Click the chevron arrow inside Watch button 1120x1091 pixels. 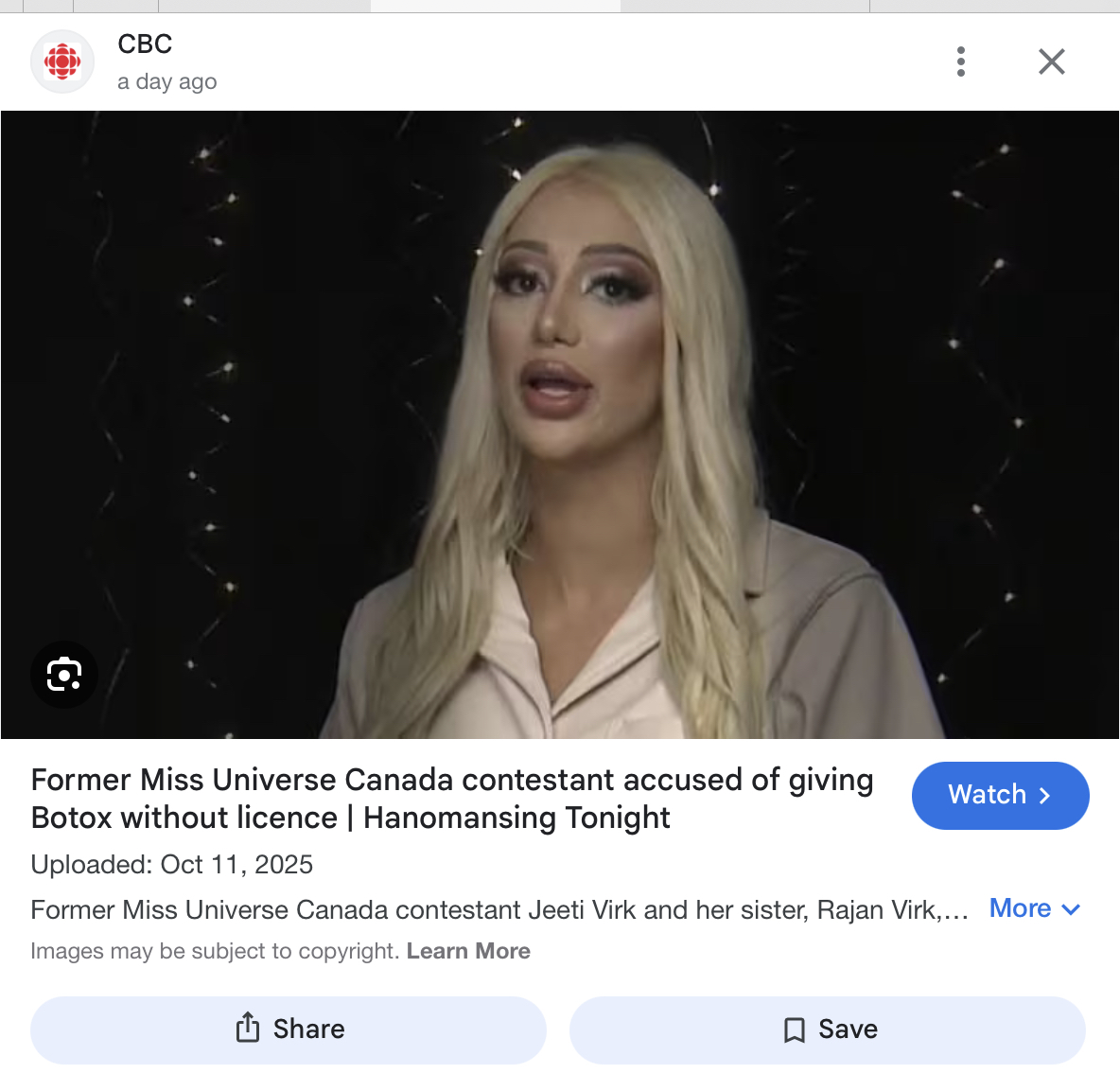click(x=1045, y=795)
